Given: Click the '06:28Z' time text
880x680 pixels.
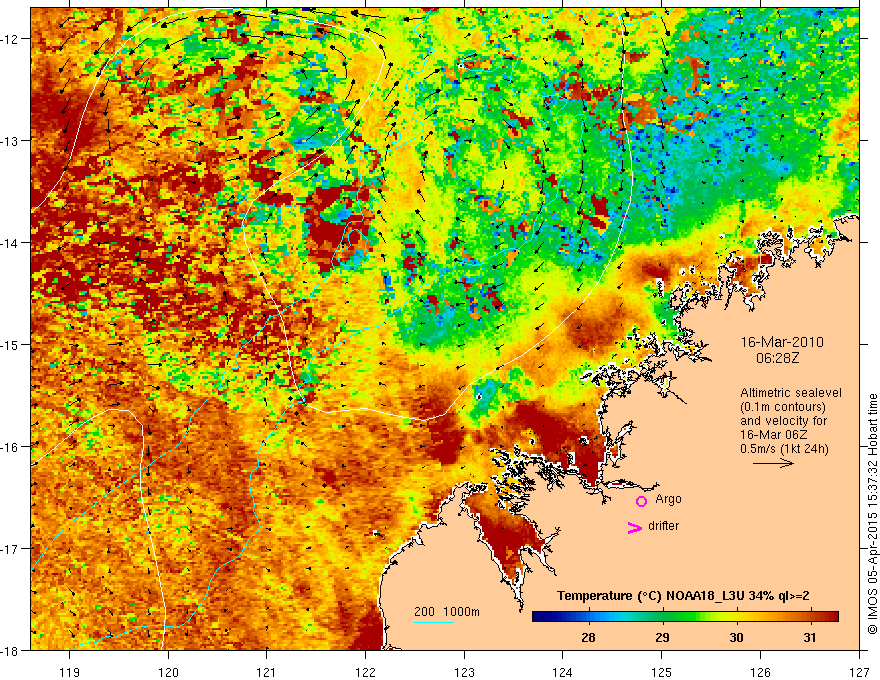Looking at the screenshot, I should pos(778,358).
